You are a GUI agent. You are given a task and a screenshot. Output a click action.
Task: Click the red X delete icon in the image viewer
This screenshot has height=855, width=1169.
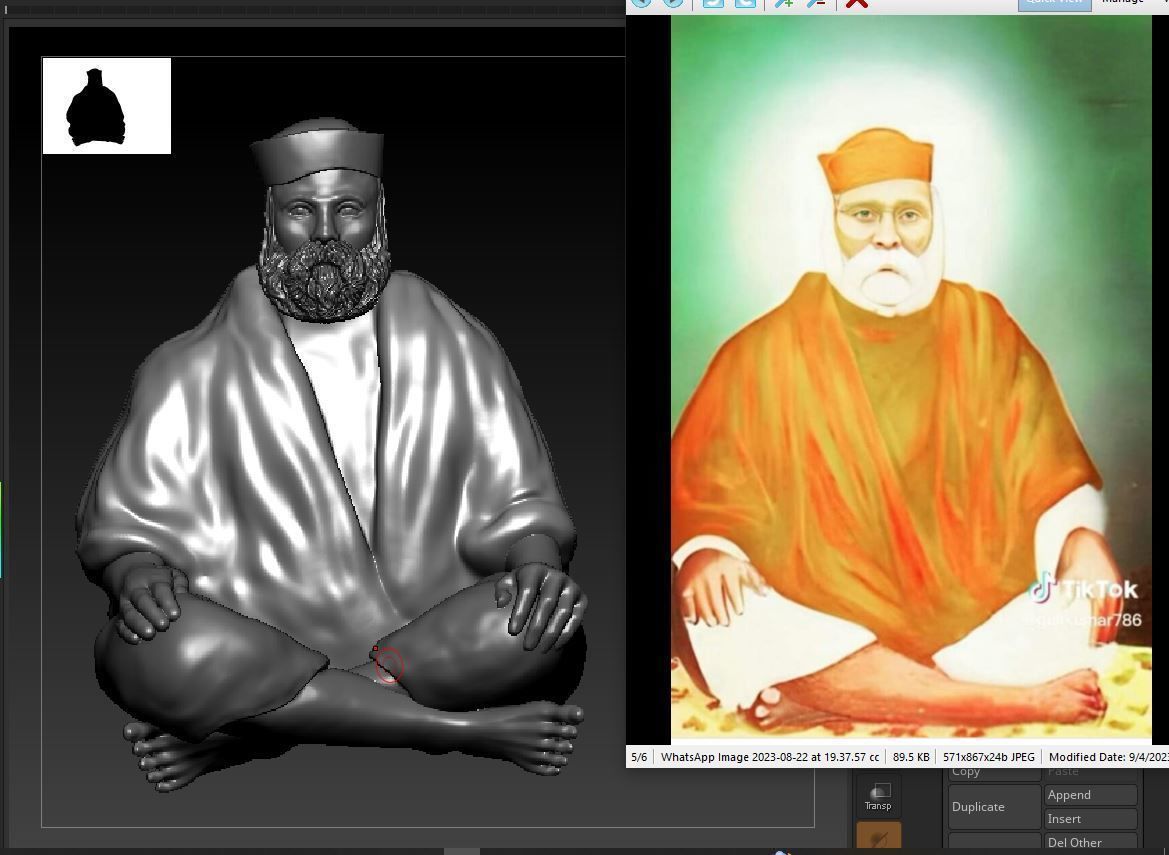pos(857,3)
